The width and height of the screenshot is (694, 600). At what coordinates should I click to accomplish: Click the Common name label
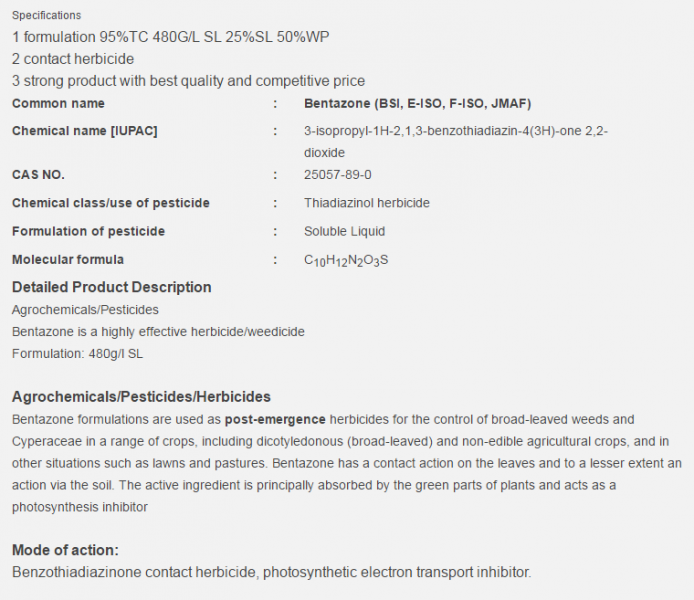pos(58,104)
